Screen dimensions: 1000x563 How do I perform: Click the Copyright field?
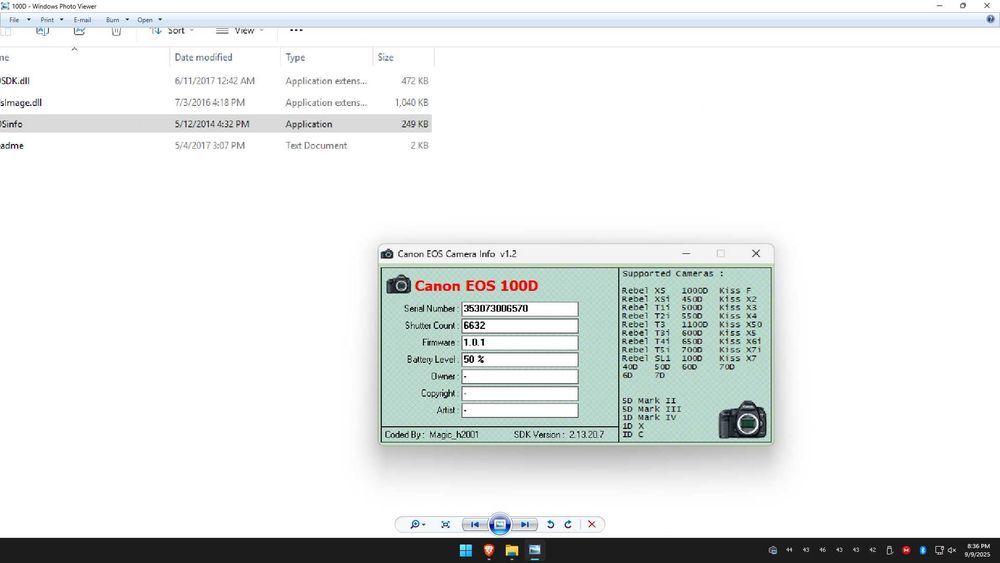coord(520,393)
